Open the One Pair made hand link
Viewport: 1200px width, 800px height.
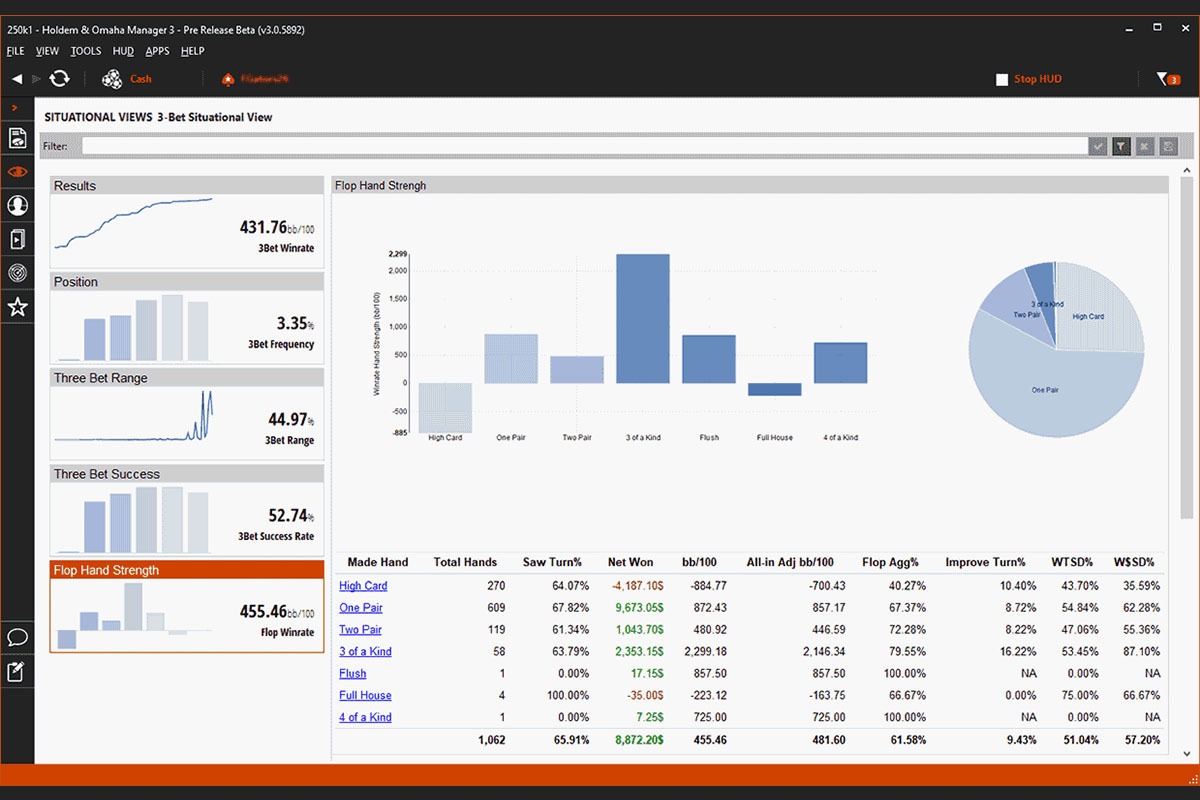(361, 608)
